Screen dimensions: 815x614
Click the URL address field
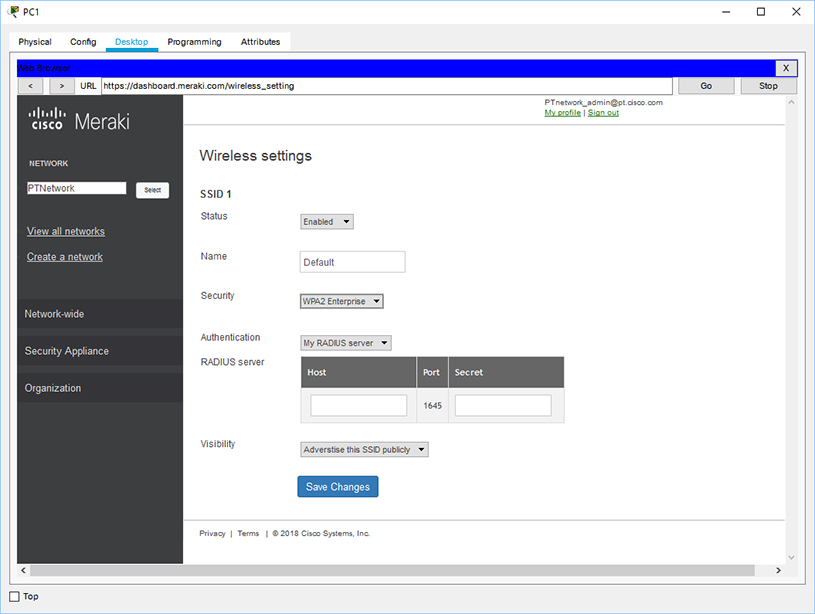point(387,86)
